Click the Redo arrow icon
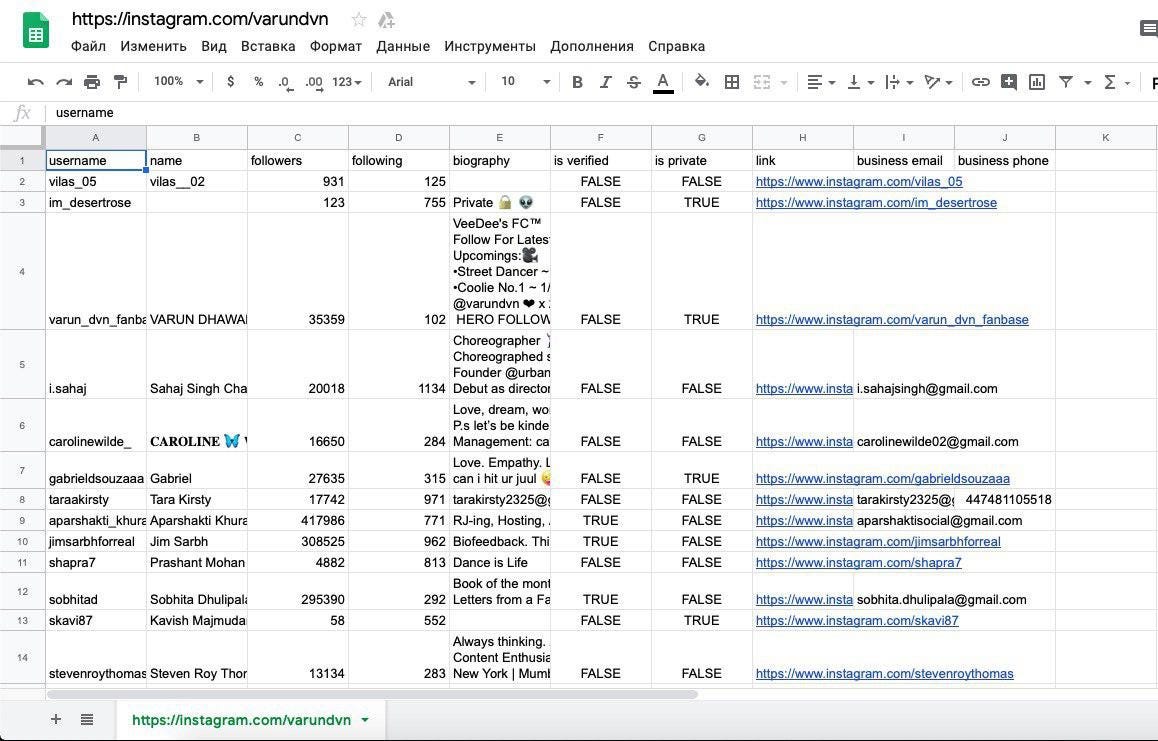The width and height of the screenshot is (1158, 741). 64,82
